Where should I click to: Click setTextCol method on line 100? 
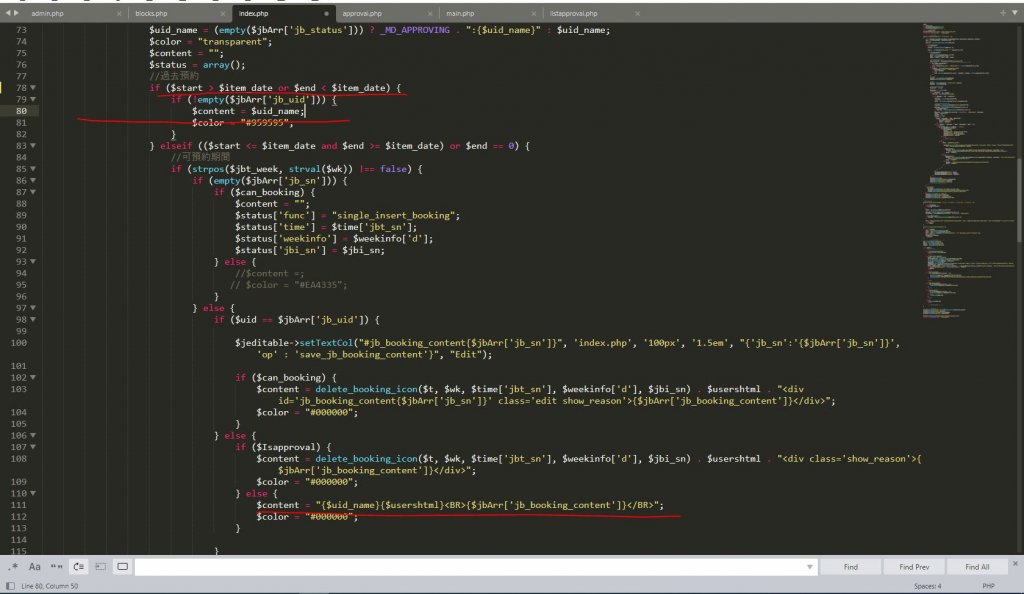[326, 343]
